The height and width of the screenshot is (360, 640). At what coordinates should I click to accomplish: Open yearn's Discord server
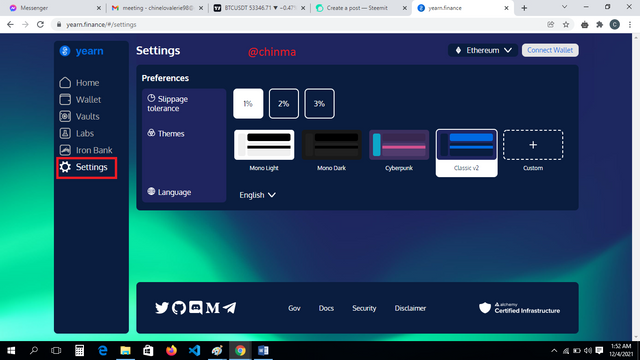pyautogui.click(x=196, y=308)
